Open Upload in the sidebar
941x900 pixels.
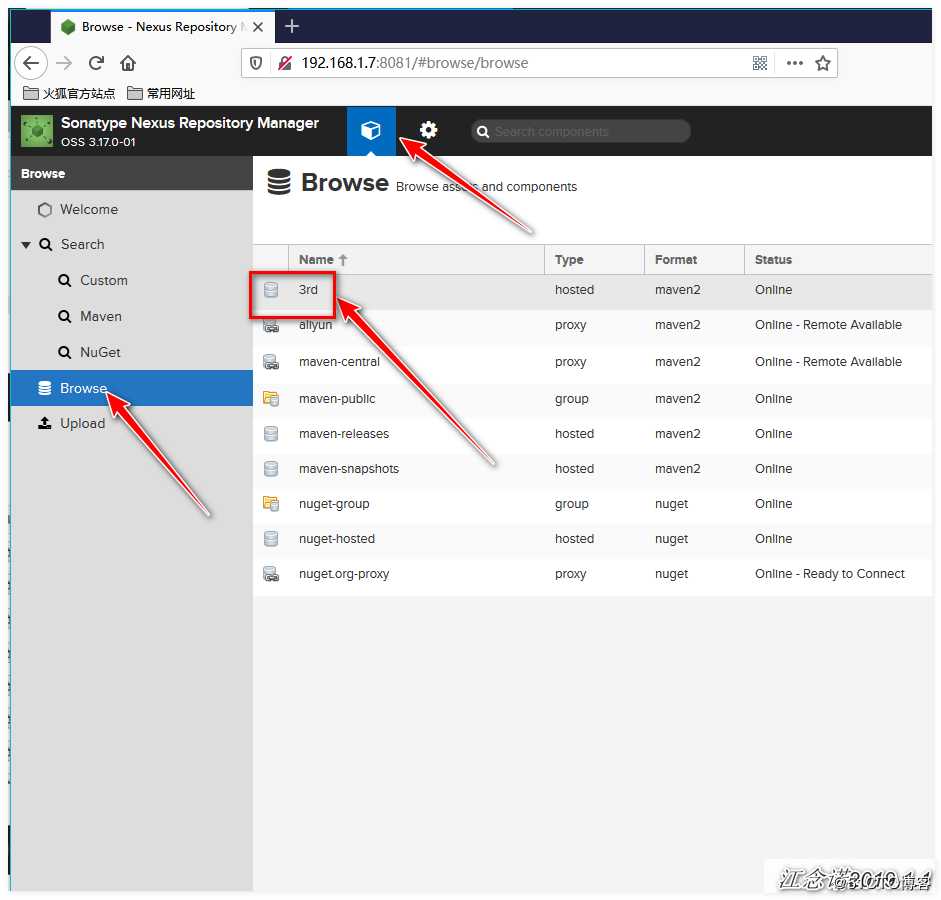click(x=82, y=423)
